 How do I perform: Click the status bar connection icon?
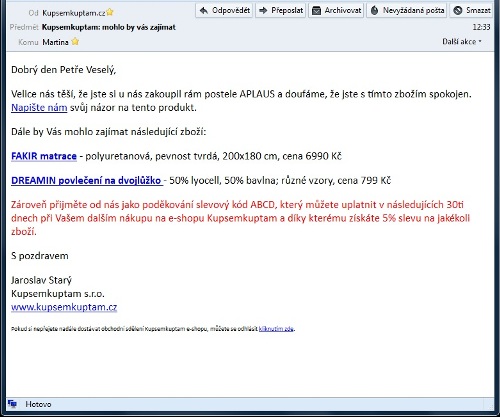tap(12, 404)
